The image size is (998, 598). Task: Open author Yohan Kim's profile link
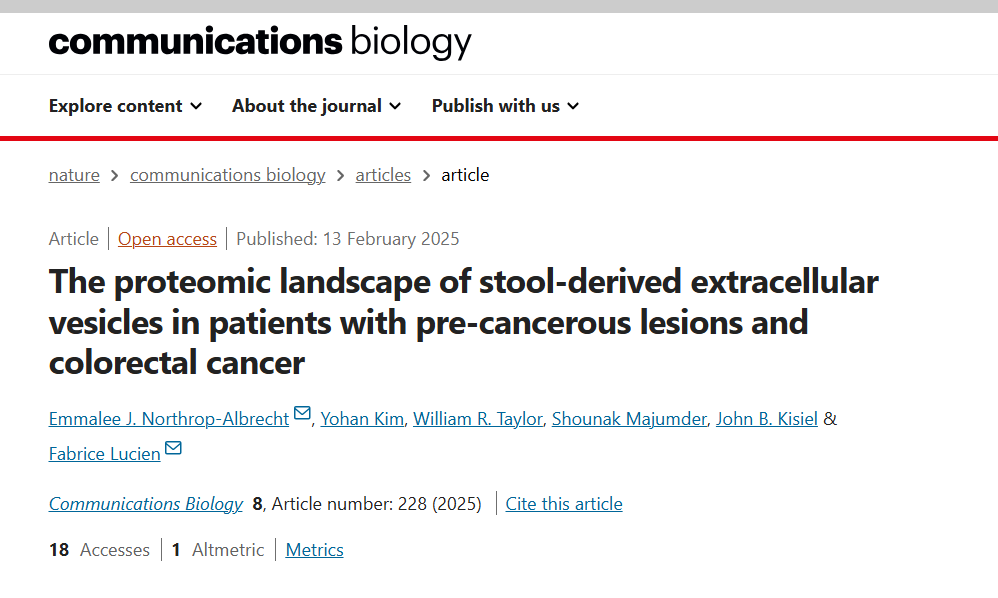pyautogui.click(x=362, y=419)
